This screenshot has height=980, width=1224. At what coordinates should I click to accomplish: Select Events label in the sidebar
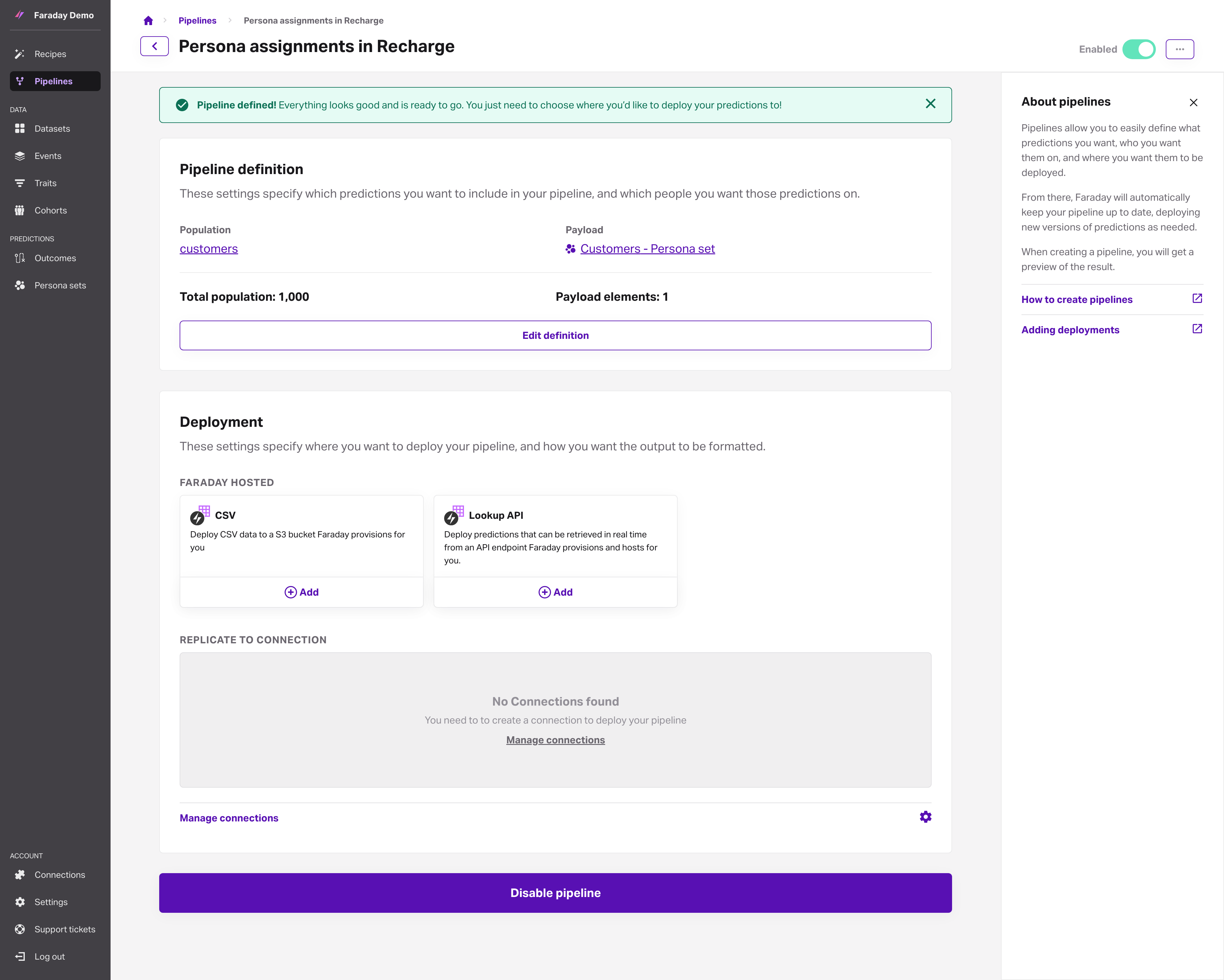point(48,155)
